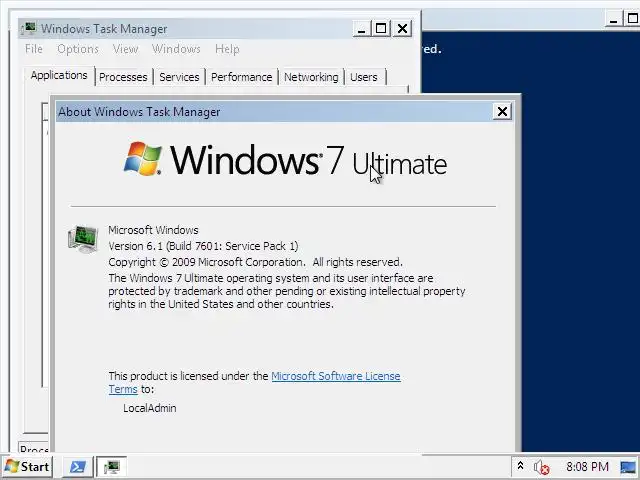Open the Options menu in Task Manager

tap(78, 49)
